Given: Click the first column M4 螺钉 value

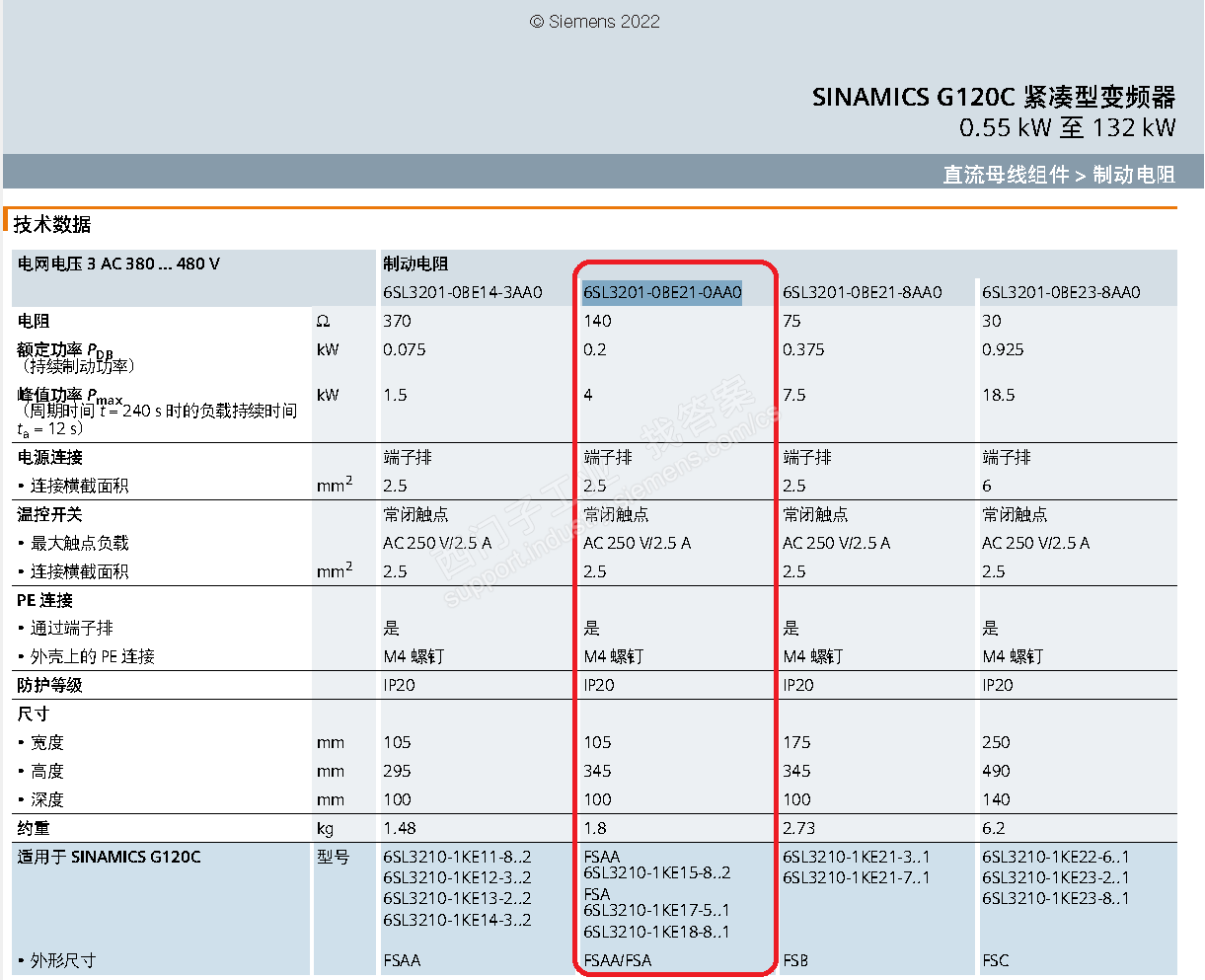Looking at the screenshot, I should [414, 656].
